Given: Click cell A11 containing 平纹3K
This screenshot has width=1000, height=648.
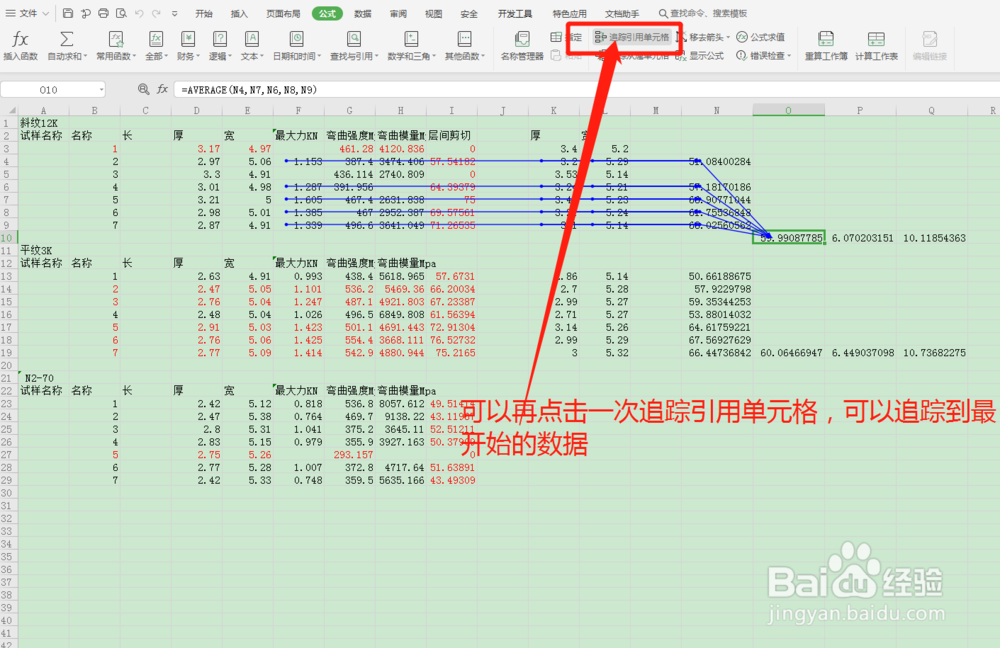Looking at the screenshot, I should pyautogui.click(x=43, y=251).
